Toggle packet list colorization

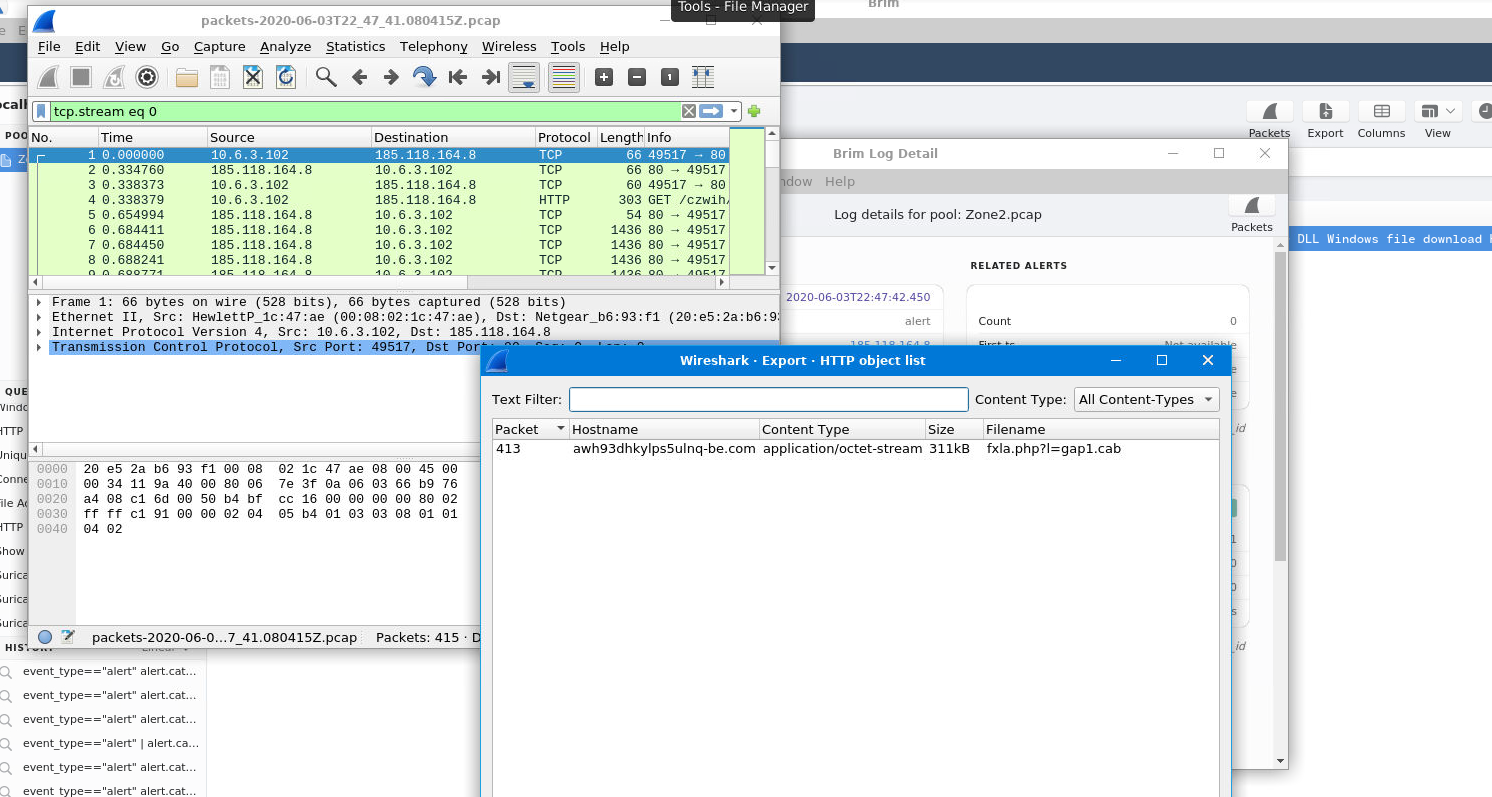pos(564,77)
